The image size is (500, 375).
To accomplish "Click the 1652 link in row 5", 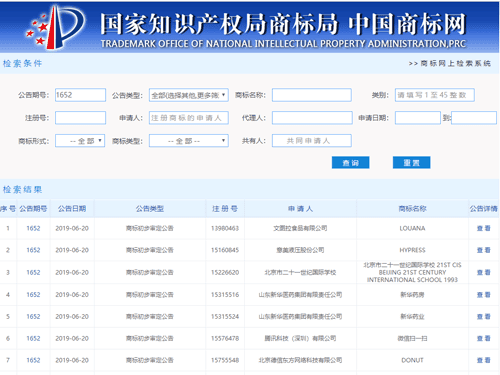I will click(33, 316).
